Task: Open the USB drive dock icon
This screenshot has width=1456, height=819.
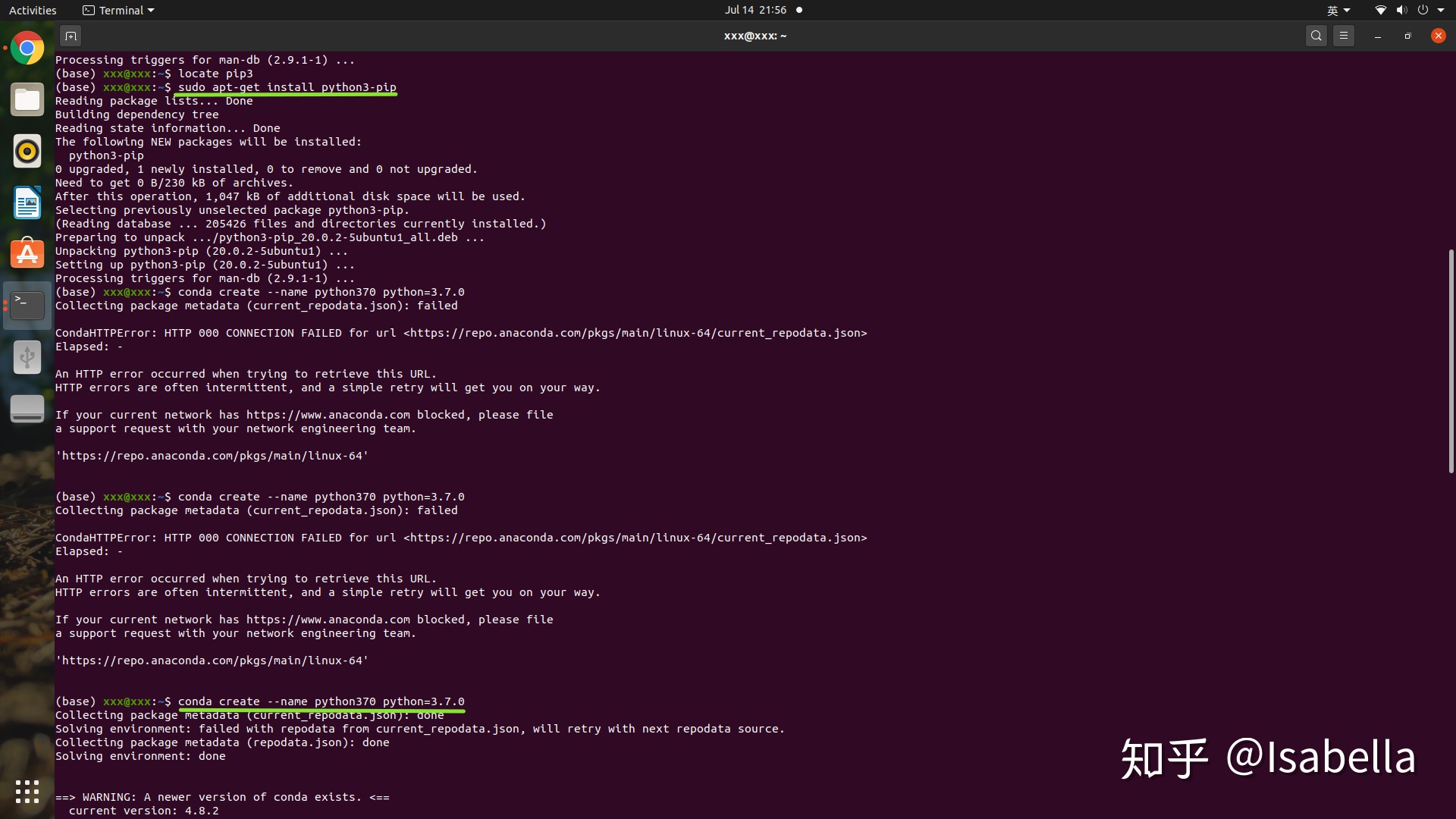Action: [x=27, y=356]
